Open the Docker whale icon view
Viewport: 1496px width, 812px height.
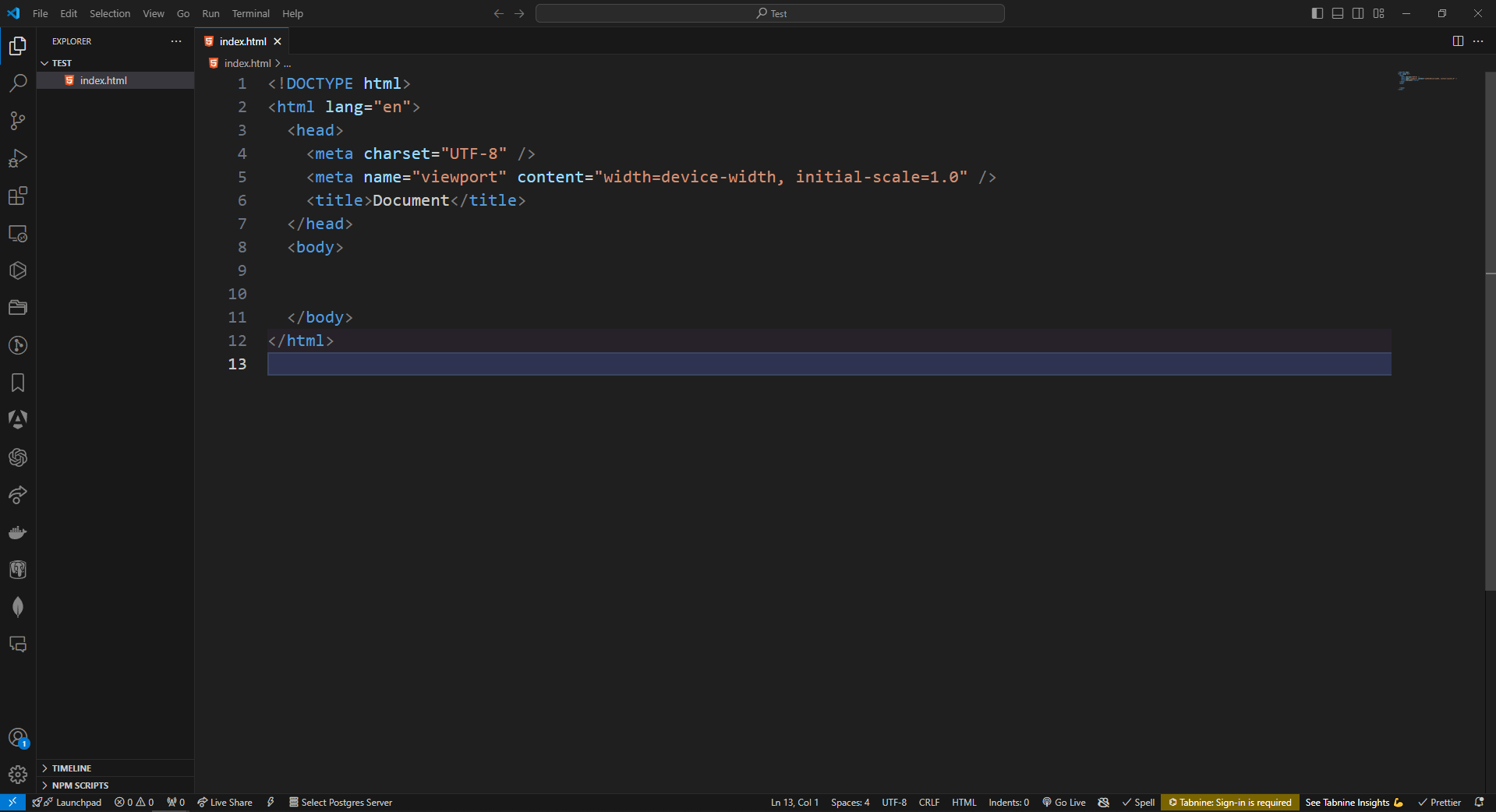[x=18, y=532]
